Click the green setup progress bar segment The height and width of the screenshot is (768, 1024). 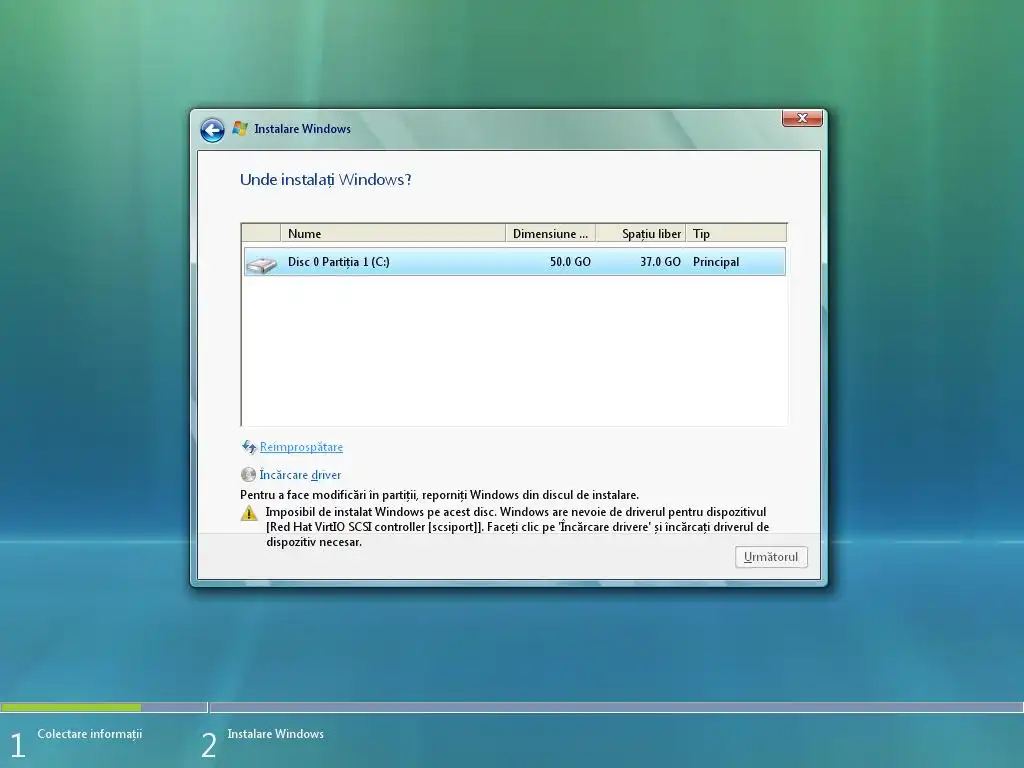(x=71, y=707)
